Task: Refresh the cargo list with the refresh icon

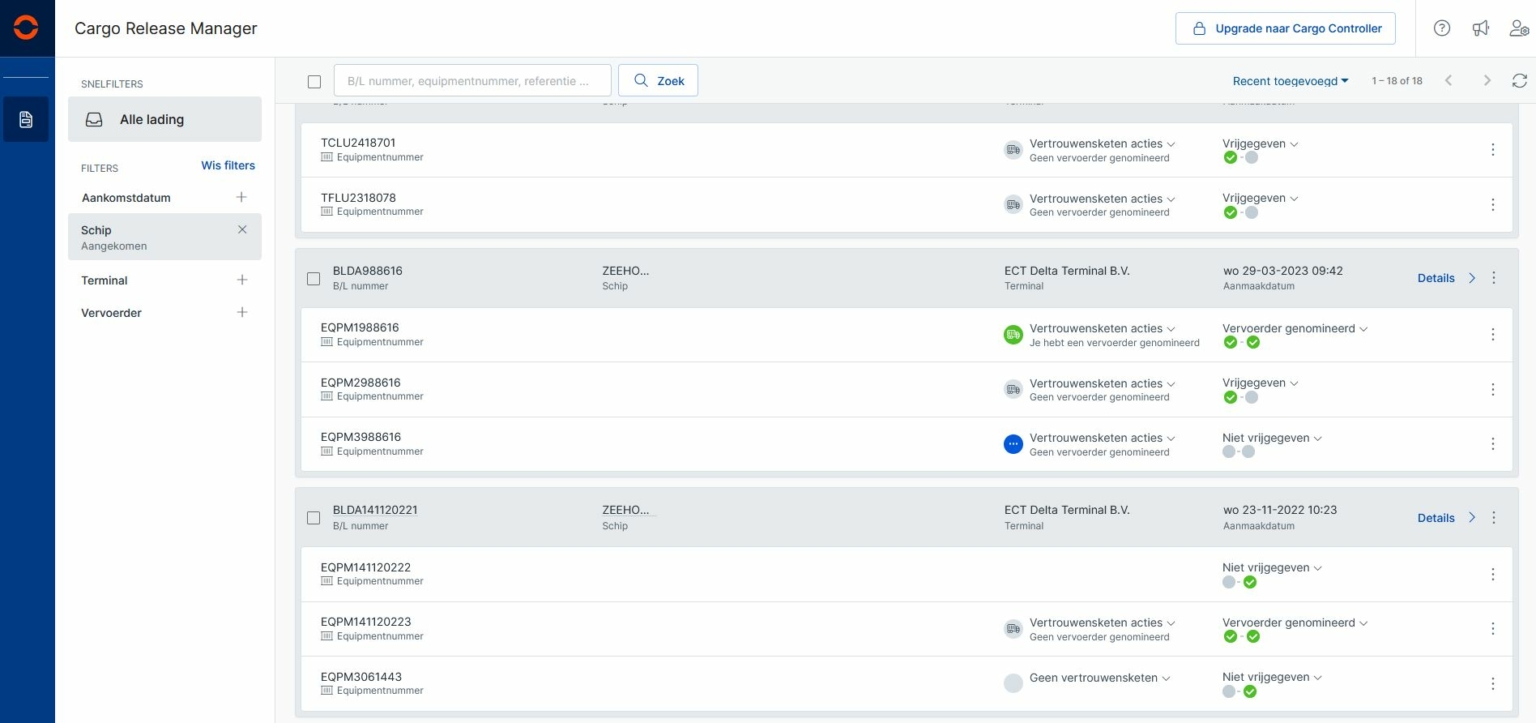Action: (x=1520, y=80)
